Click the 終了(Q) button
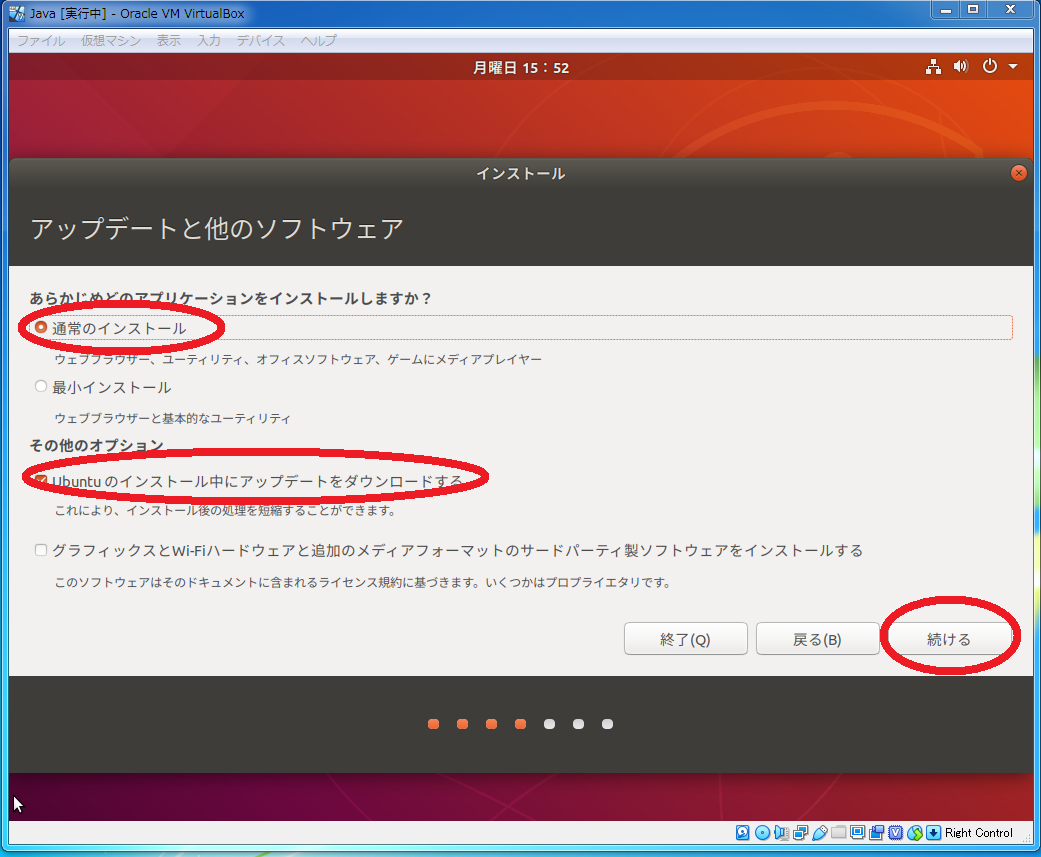Viewport: 1041px width, 857px height. pos(686,639)
